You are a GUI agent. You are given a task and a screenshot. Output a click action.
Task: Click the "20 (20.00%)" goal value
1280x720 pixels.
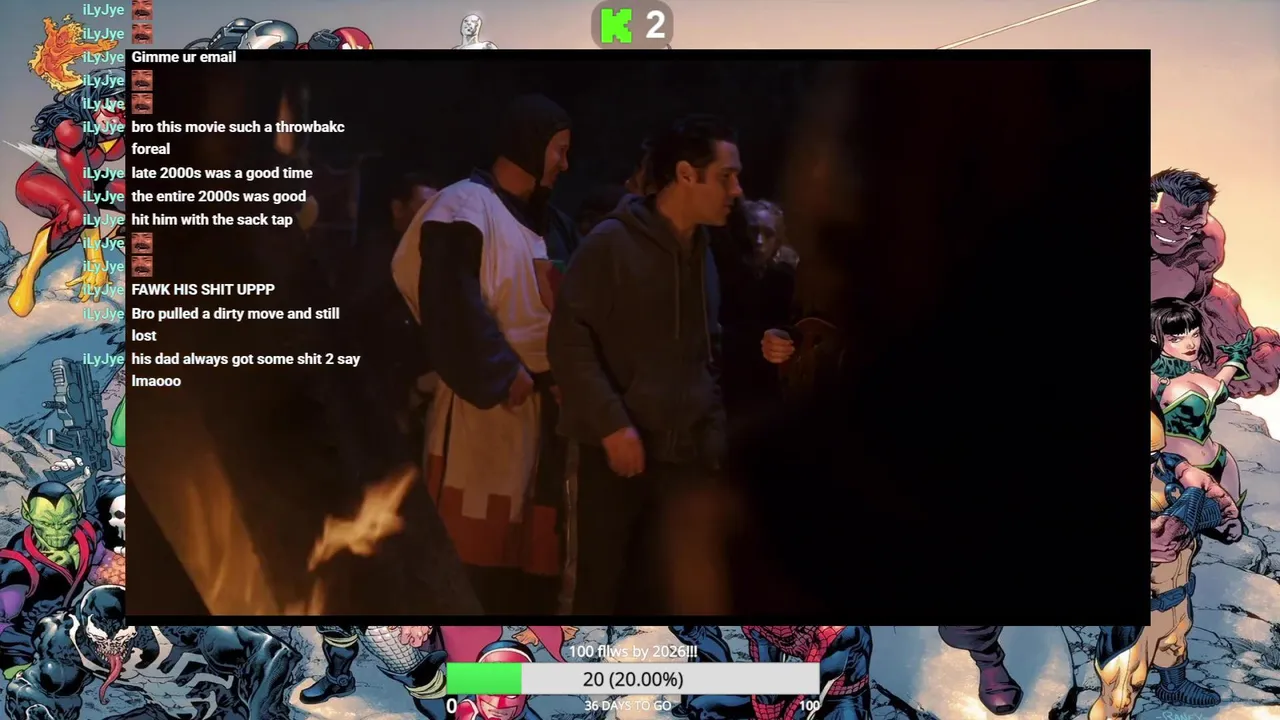click(x=633, y=679)
